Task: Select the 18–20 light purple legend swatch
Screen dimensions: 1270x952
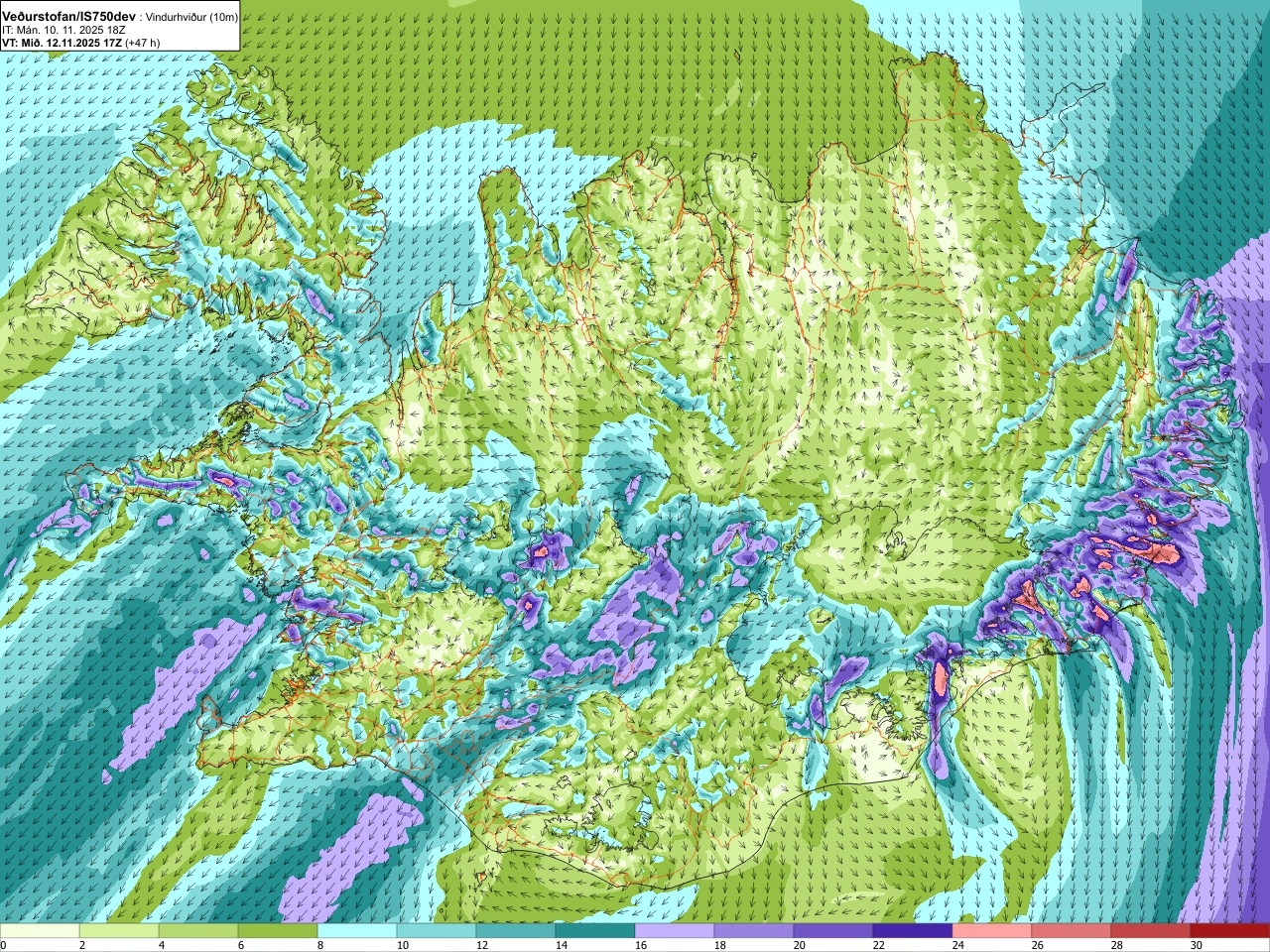Action: 754,931
